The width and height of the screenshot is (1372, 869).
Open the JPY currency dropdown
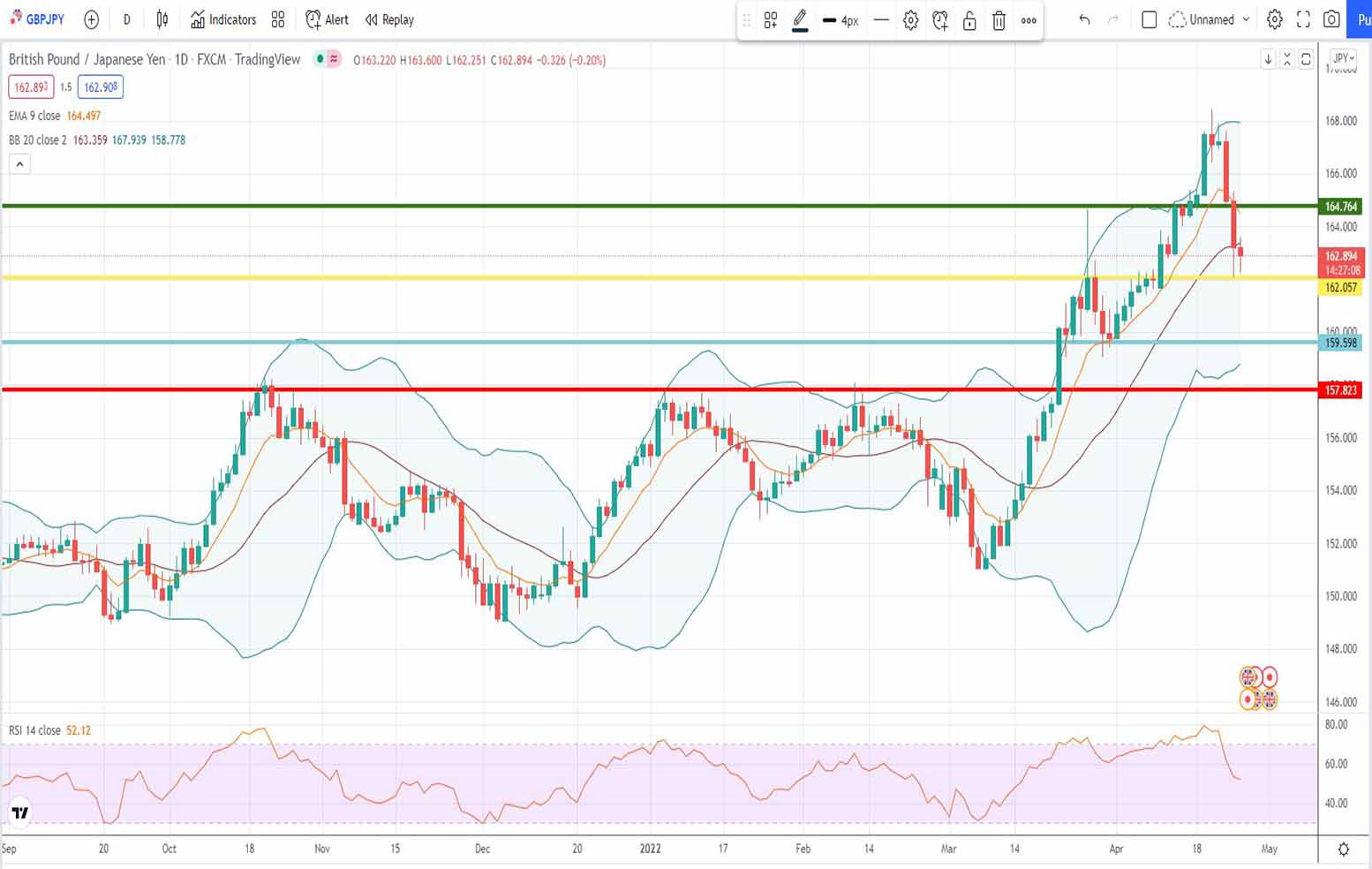click(1343, 58)
